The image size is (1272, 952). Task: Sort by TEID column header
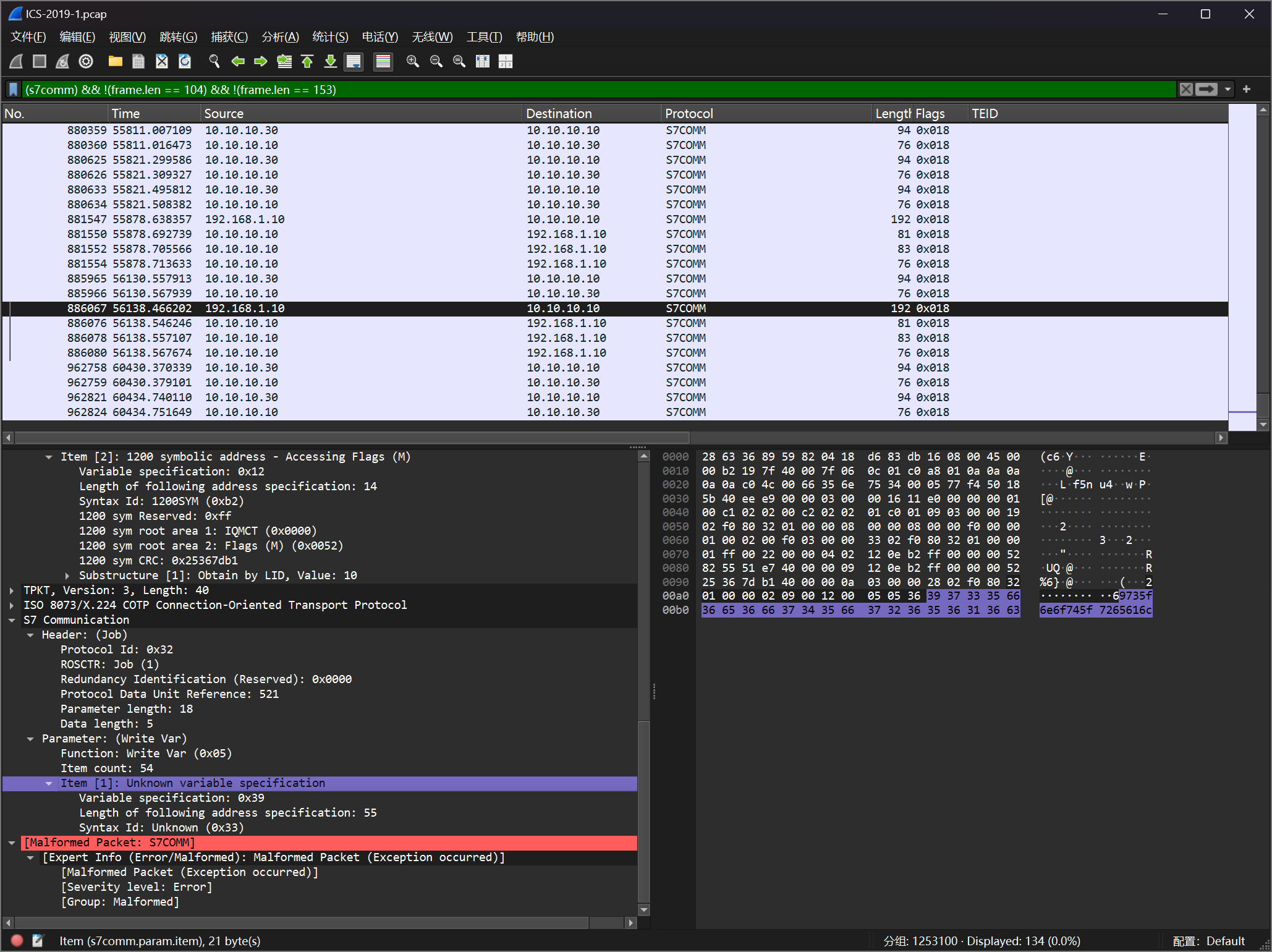coord(1098,114)
